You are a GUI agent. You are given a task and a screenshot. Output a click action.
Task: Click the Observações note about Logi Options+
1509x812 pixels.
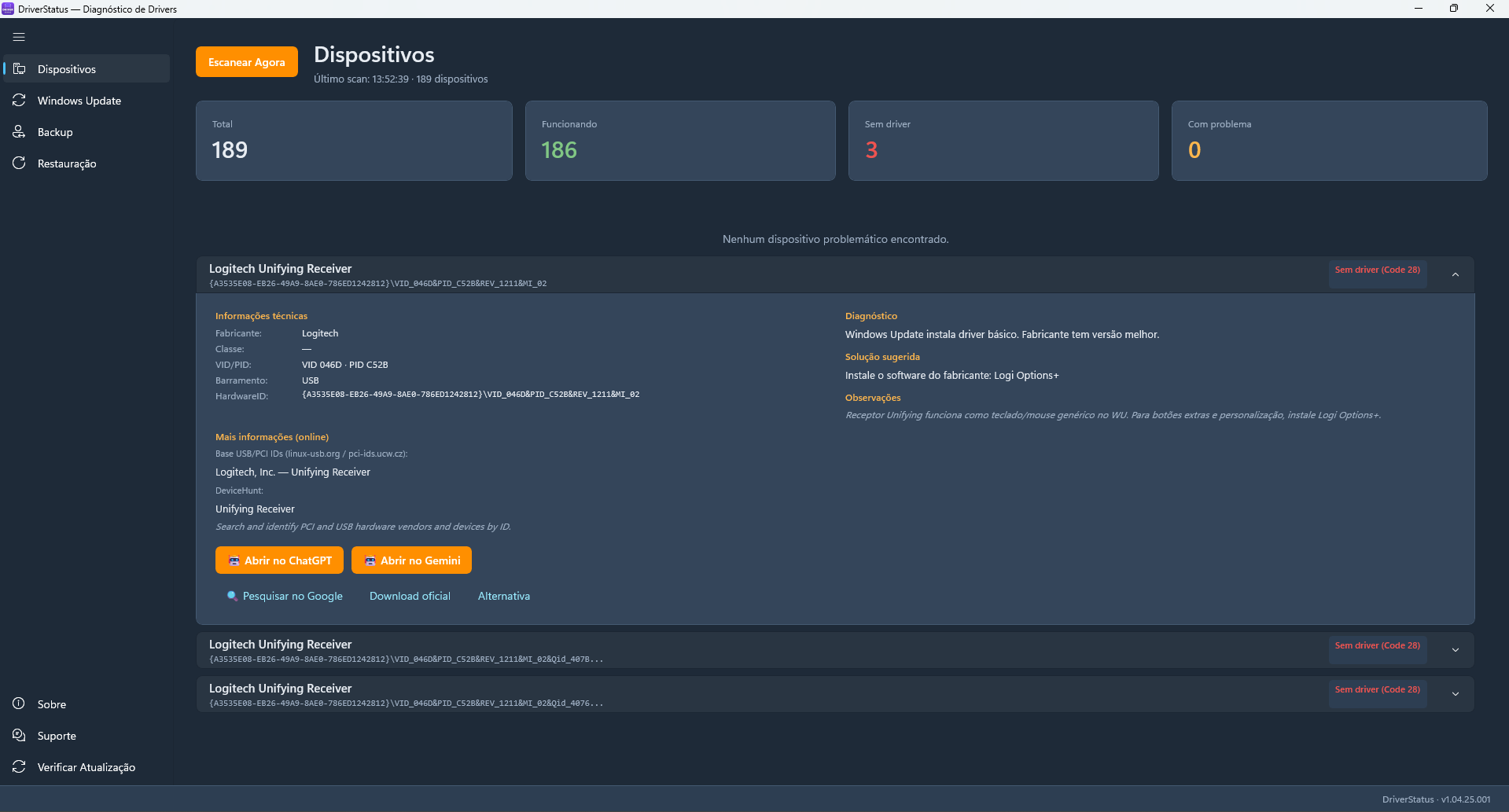coord(1113,415)
